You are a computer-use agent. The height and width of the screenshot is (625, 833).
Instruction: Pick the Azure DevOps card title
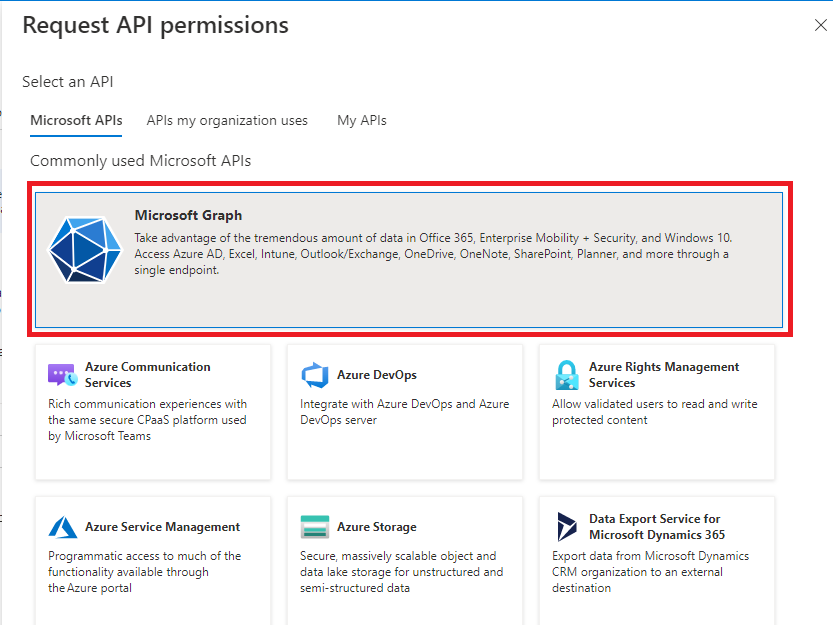click(377, 375)
